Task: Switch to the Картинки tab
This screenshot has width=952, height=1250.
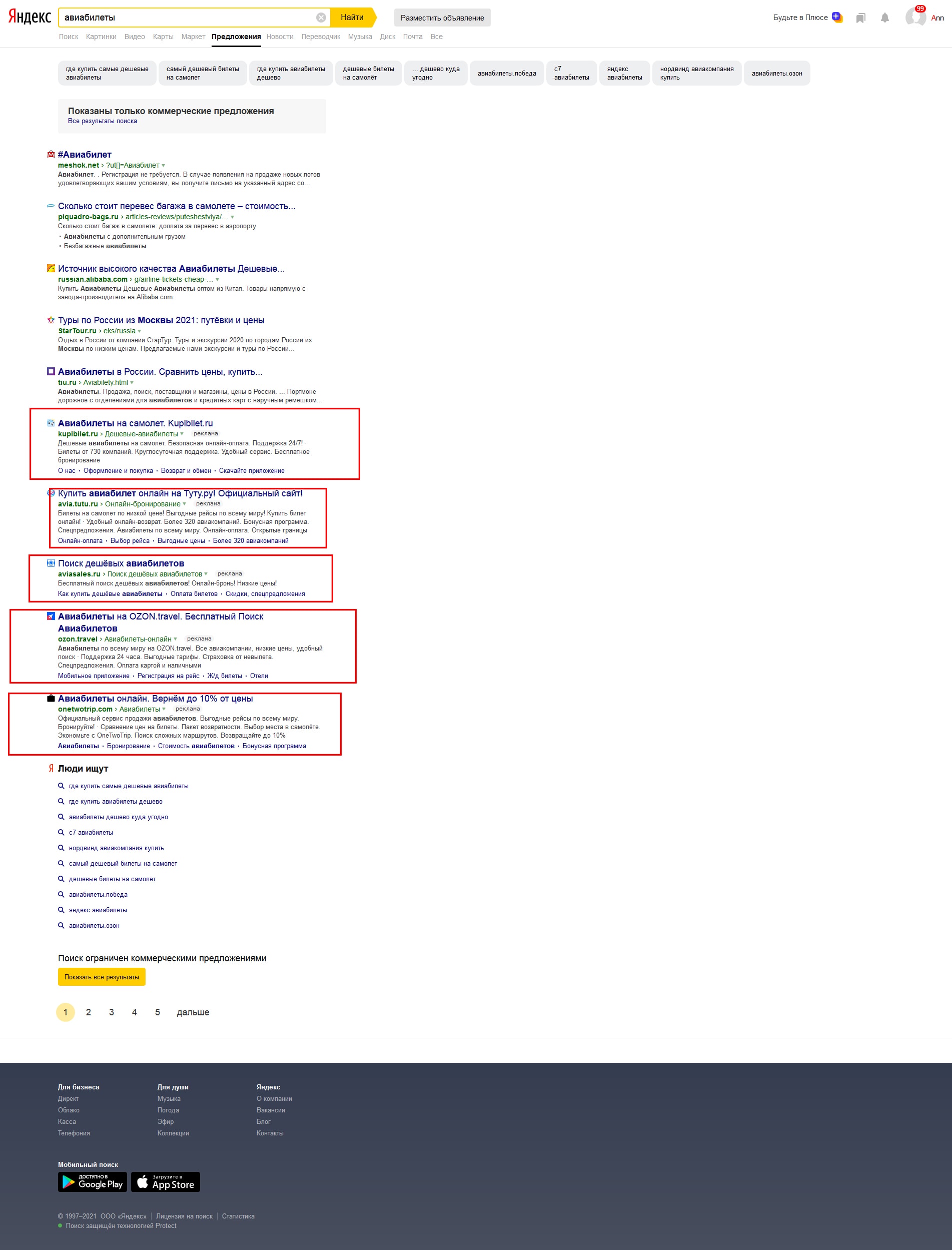Action: pyautogui.click(x=101, y=37)
